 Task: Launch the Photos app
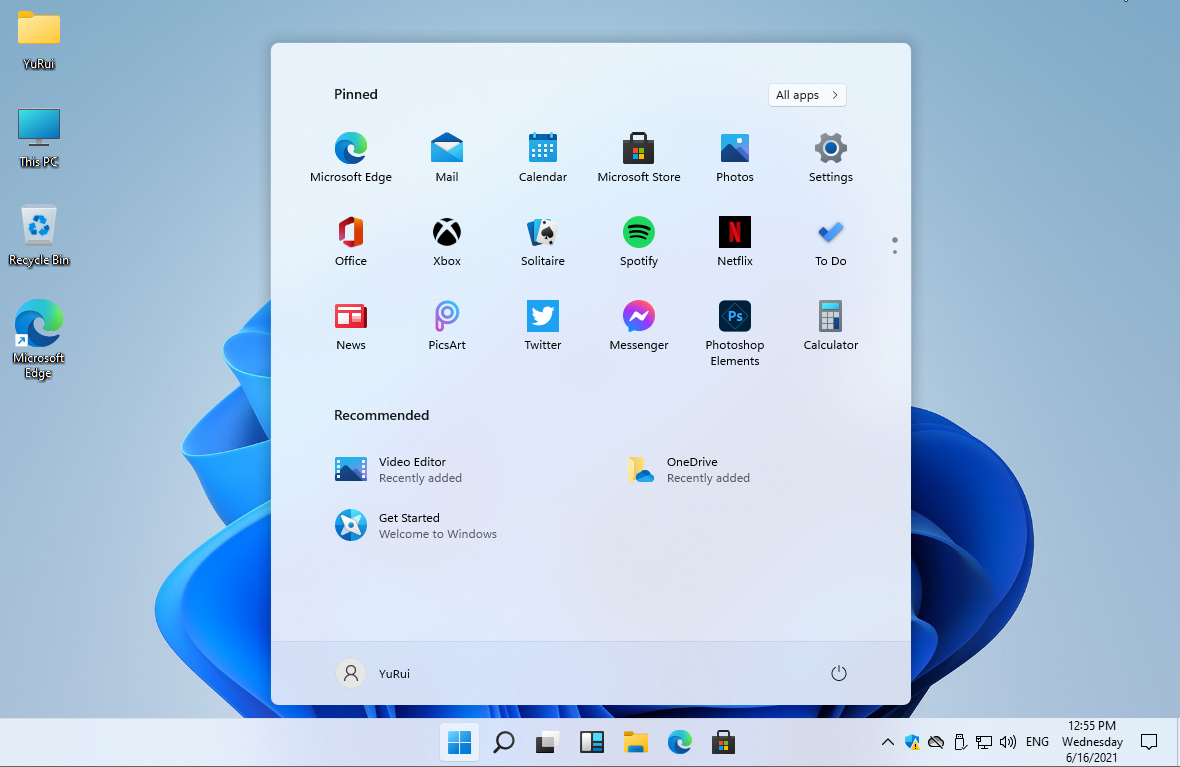coord(734,157)
